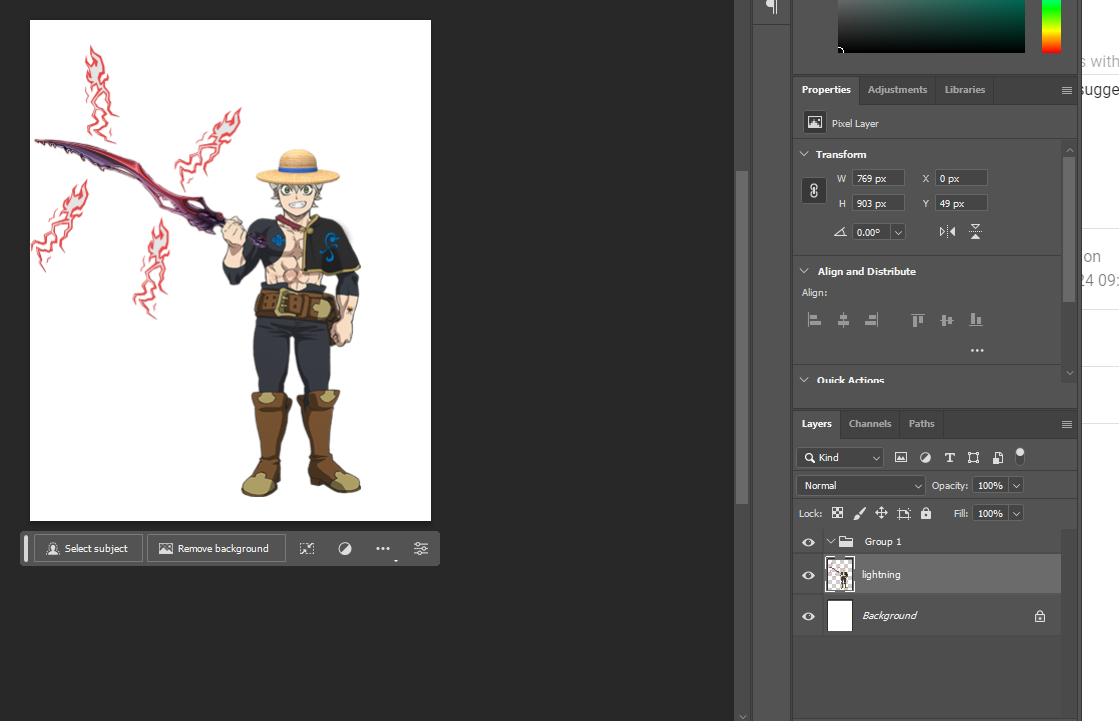
Task: Click the Align top edges icon
Action: (x=918, y=320)
